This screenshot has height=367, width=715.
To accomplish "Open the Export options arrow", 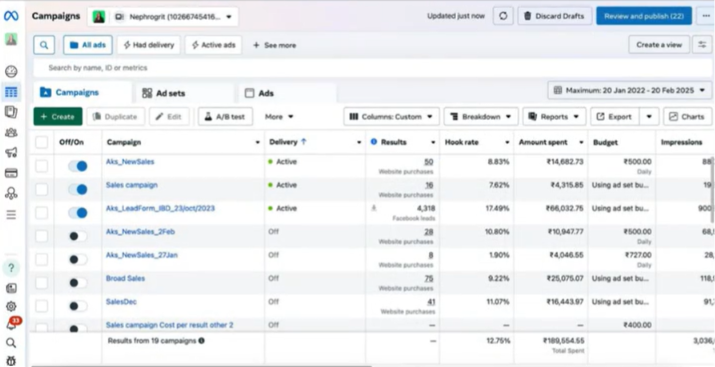I will point(649,117).
